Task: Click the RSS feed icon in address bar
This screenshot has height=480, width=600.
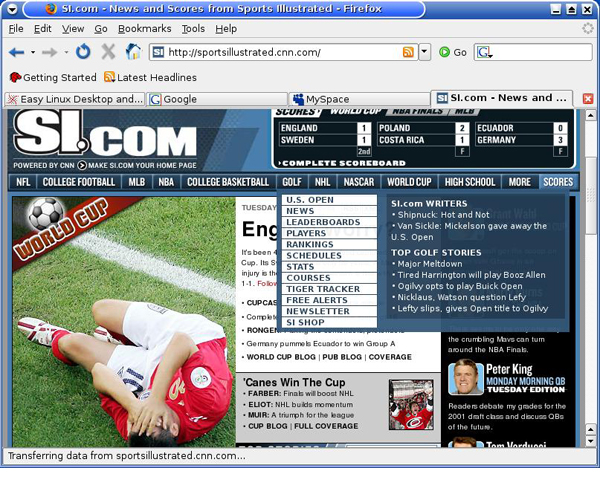Action: tap(408, 52)
